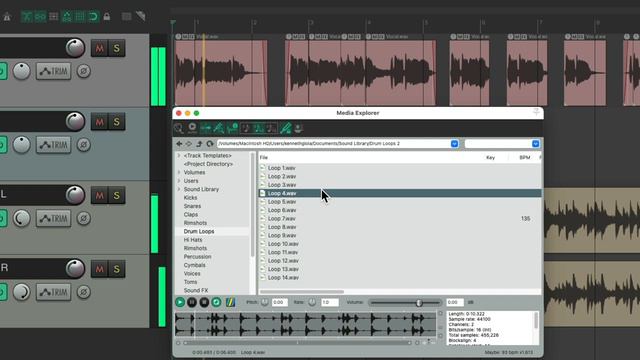Screen dimensions: 640x360
Task: Mute the top vocal track
Action: point(99,48)
